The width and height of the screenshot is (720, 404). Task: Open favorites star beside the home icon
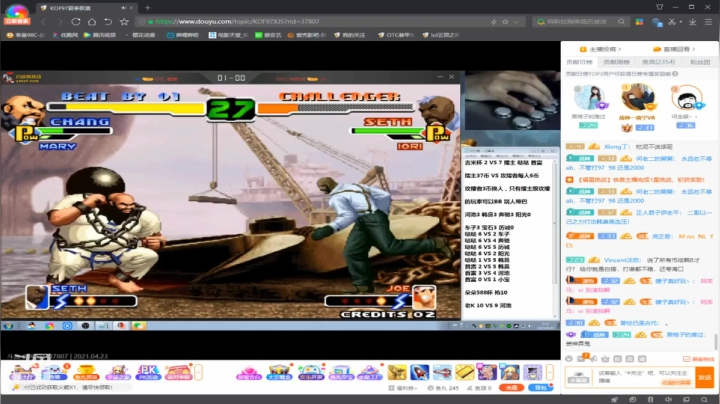tap(124, 22)
